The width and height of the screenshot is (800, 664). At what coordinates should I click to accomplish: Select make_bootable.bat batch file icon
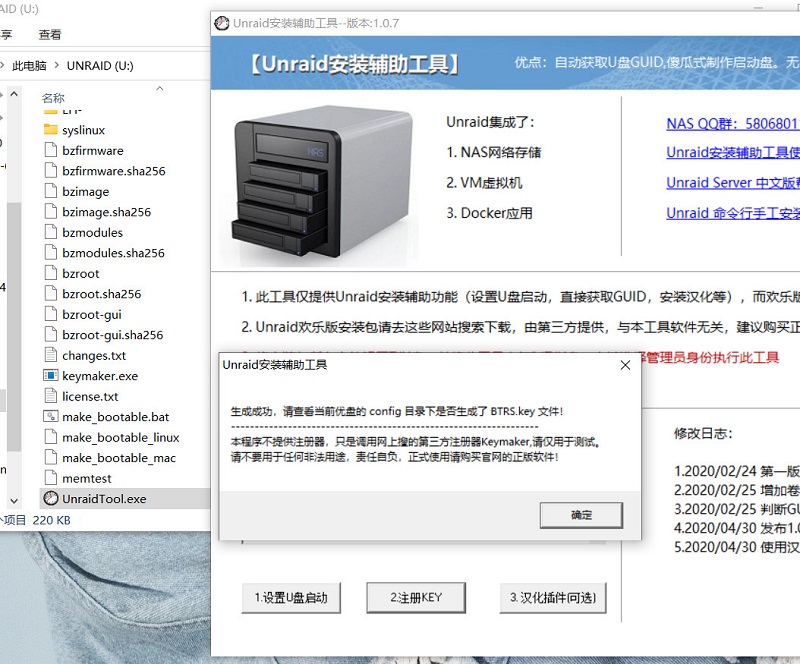51,416
